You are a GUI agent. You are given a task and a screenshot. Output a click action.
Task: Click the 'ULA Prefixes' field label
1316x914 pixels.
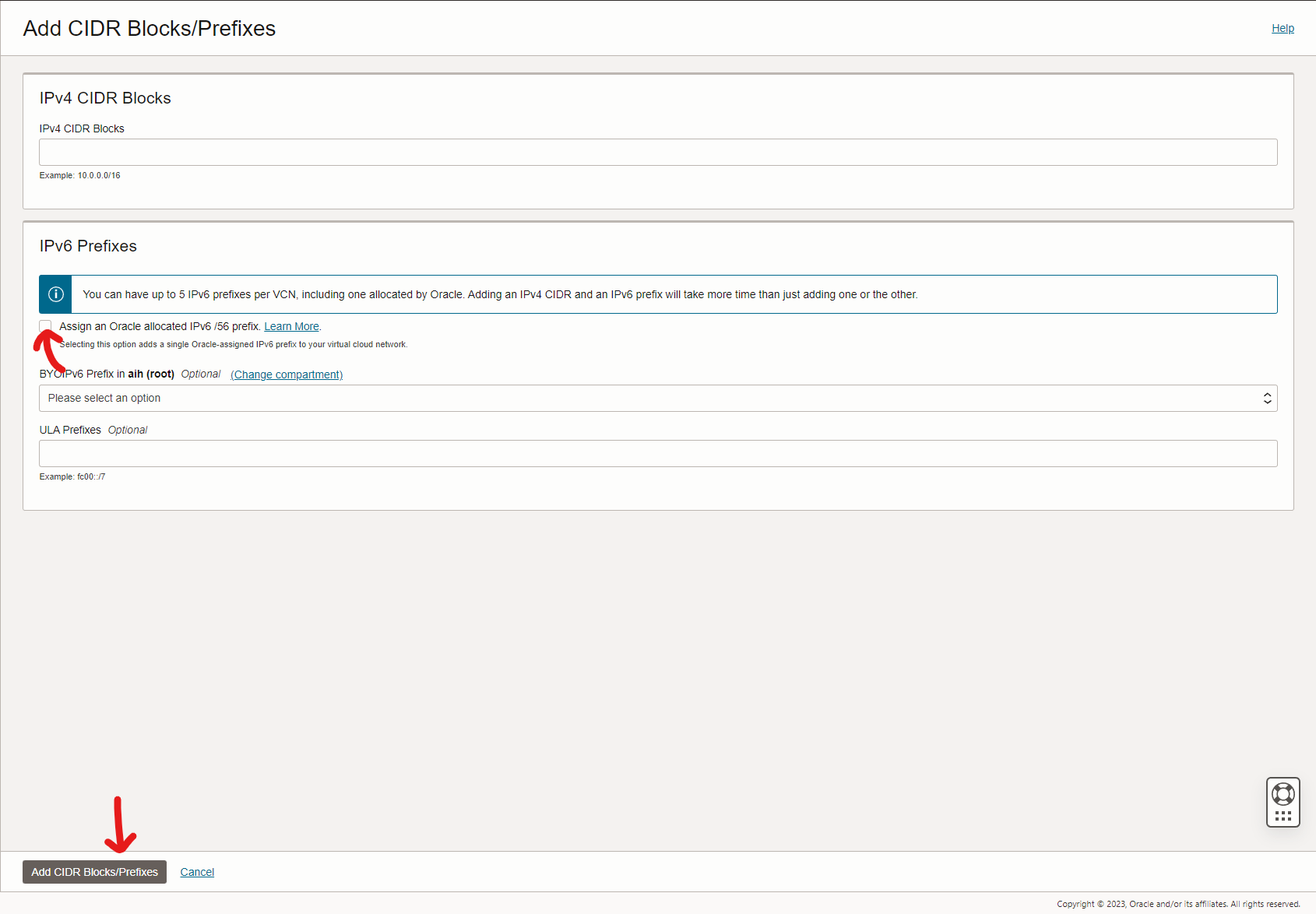pos(70,430)
